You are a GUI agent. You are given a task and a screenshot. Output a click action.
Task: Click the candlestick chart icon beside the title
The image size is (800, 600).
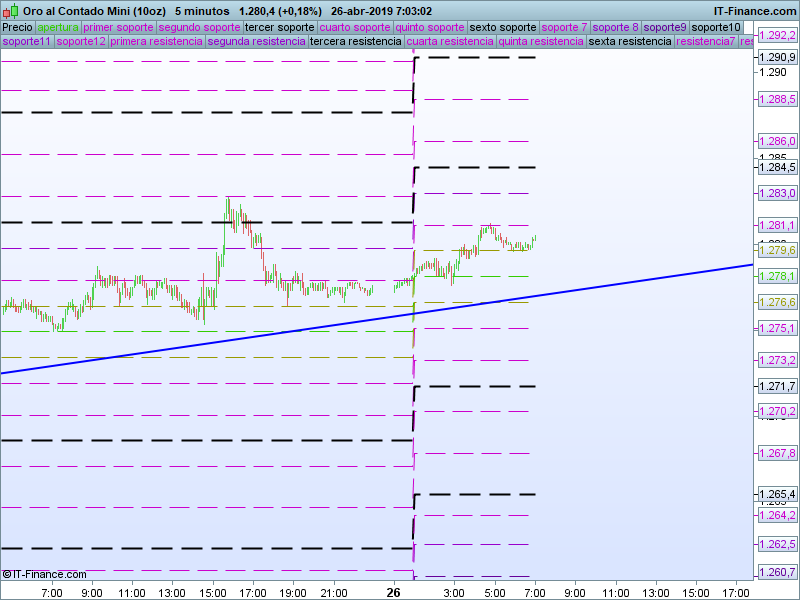click(11, 11)
